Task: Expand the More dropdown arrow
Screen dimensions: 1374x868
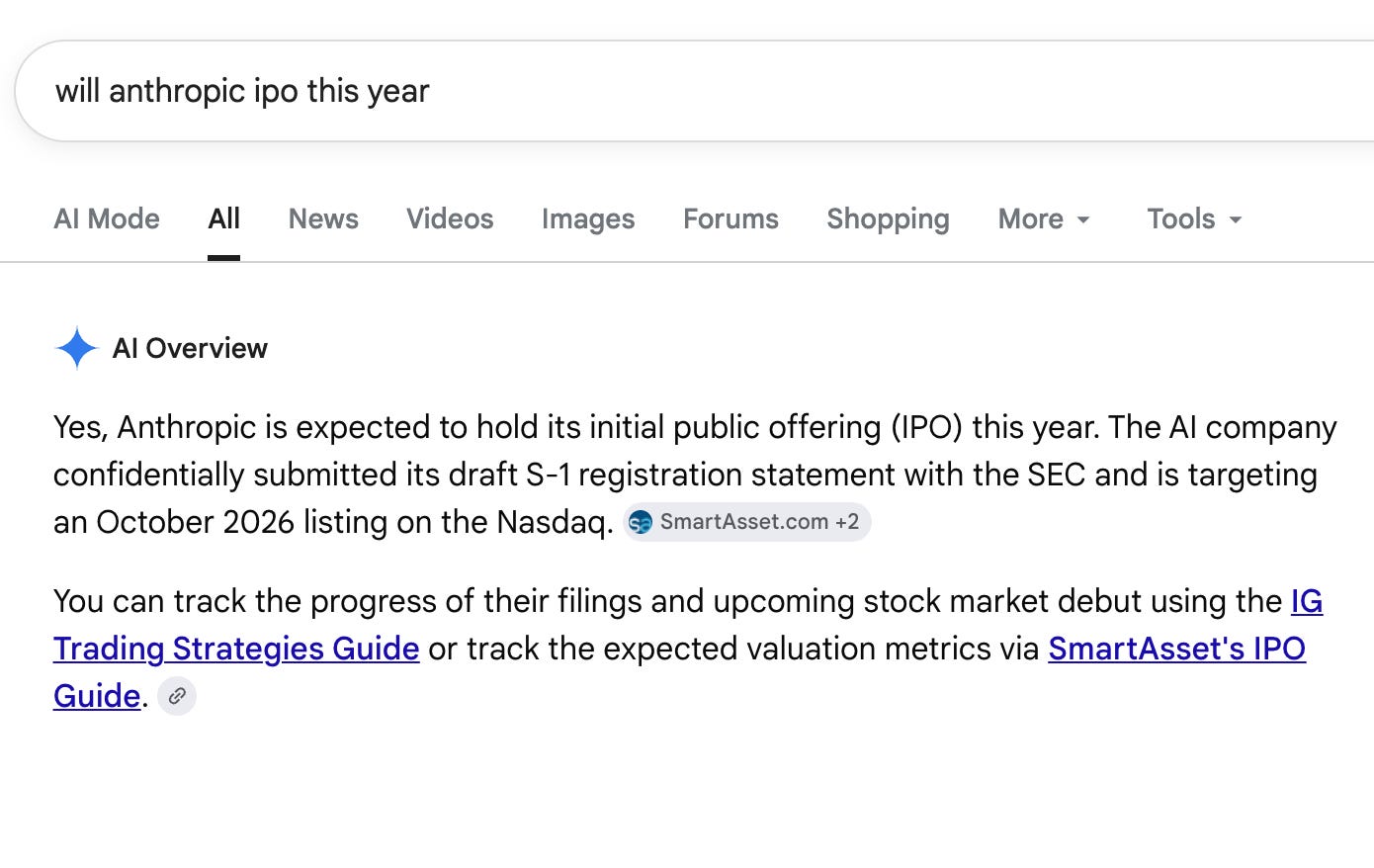Action: (1083, 219)
